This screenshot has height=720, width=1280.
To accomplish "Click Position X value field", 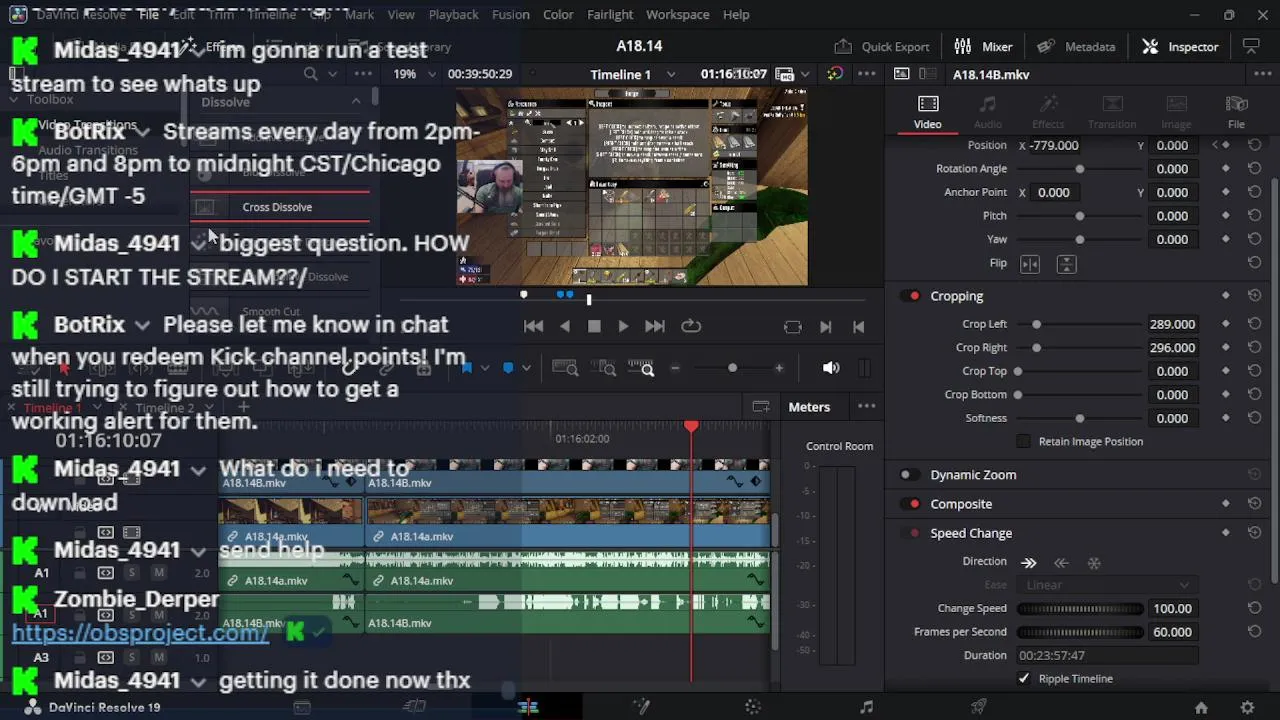I will pyautogui.click(x=1055, y=145).
